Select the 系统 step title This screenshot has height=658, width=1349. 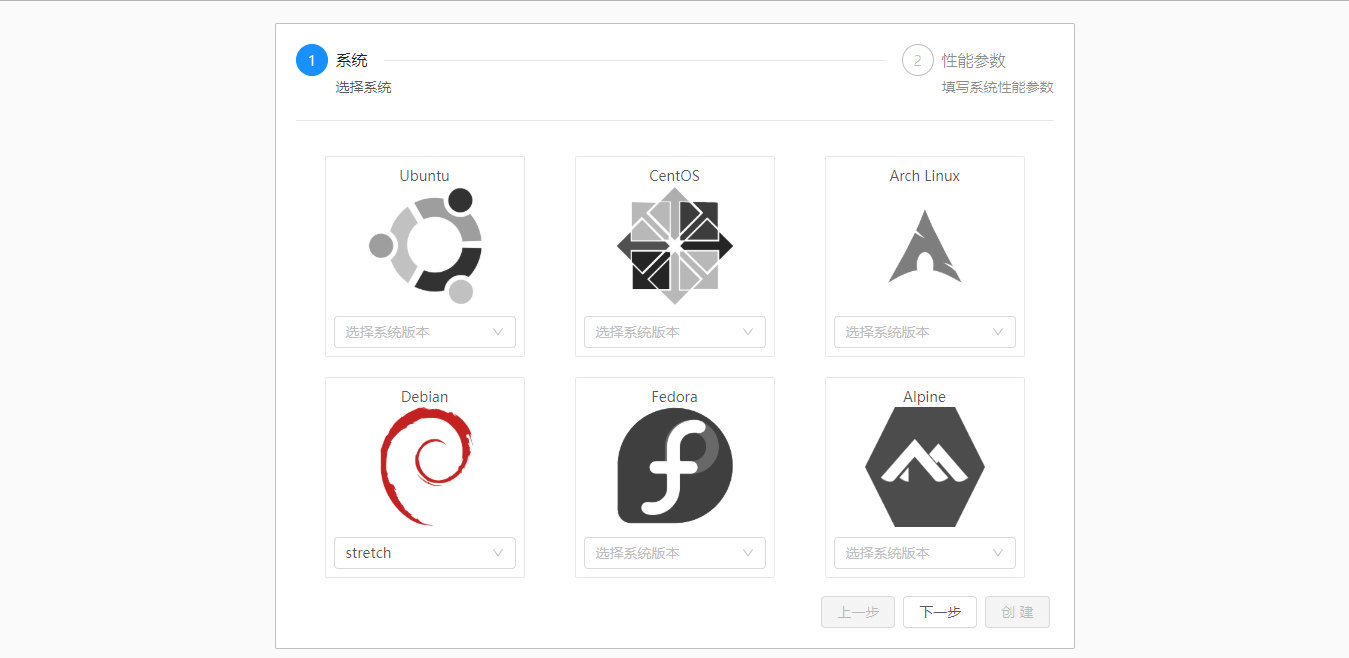pos(352,60)
